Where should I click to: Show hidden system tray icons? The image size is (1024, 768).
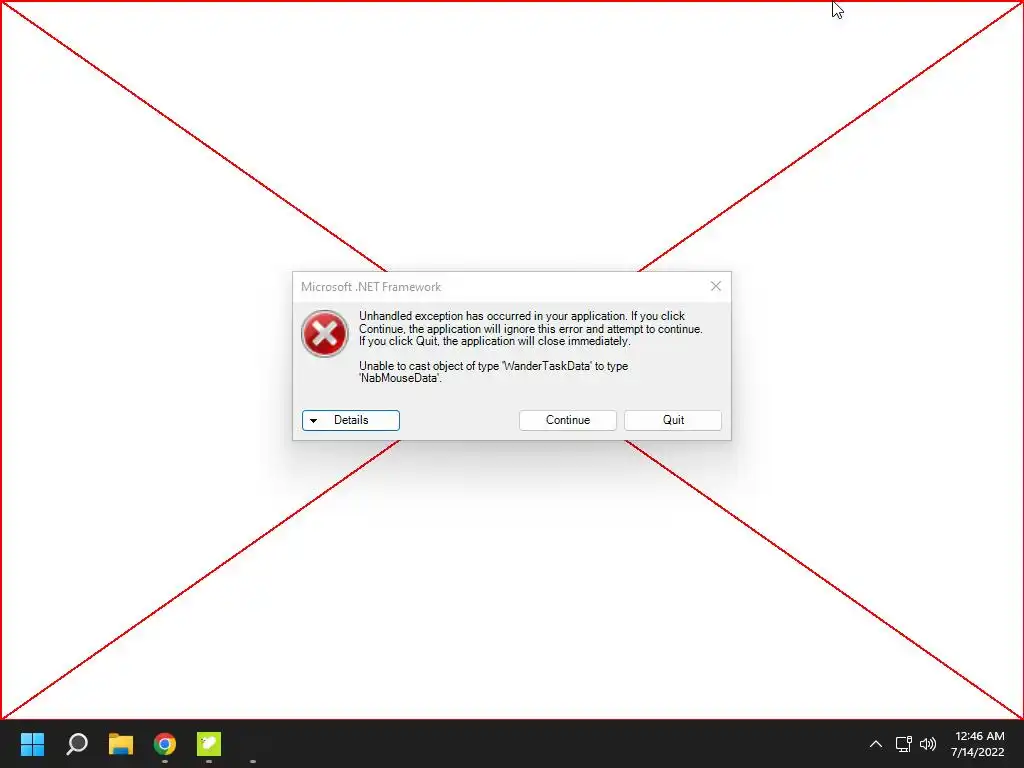[x=876, y=744]
